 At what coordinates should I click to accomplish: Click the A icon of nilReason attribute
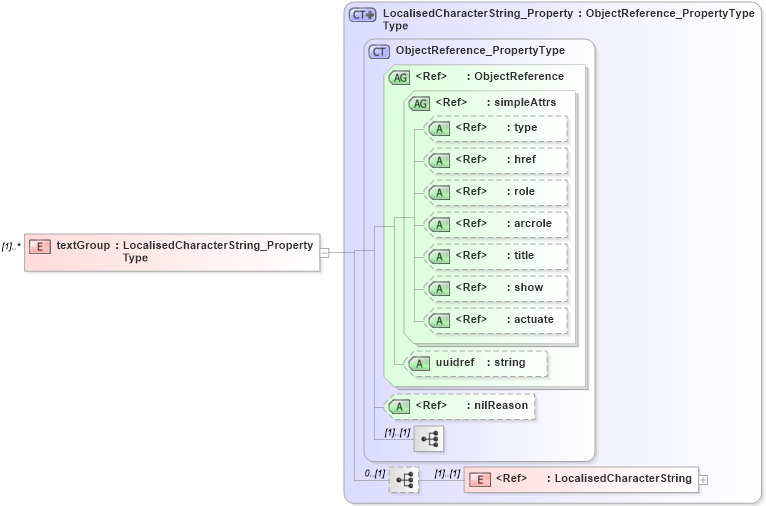point(400,406)
